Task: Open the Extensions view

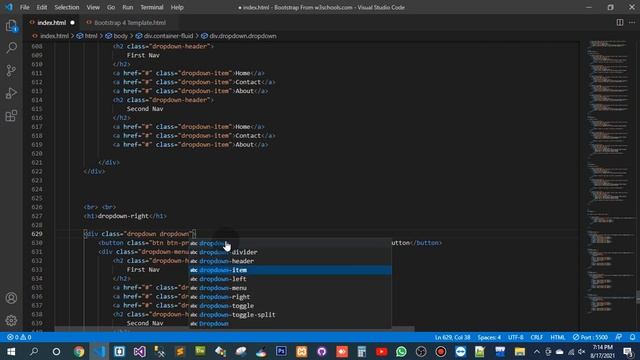Action: (11, 116)
